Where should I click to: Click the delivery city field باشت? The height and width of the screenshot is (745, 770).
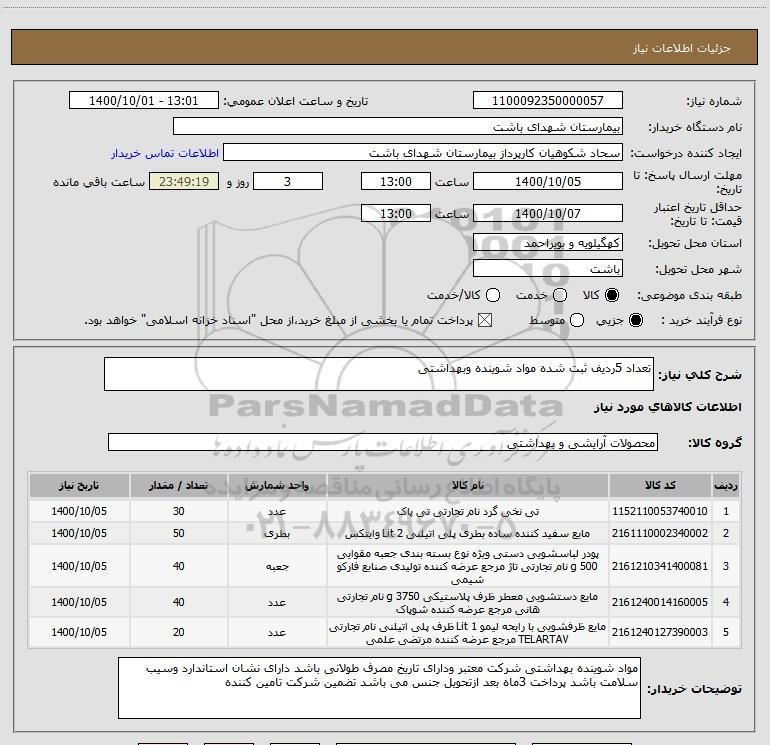pyautogui.click(x=548, y=269)
